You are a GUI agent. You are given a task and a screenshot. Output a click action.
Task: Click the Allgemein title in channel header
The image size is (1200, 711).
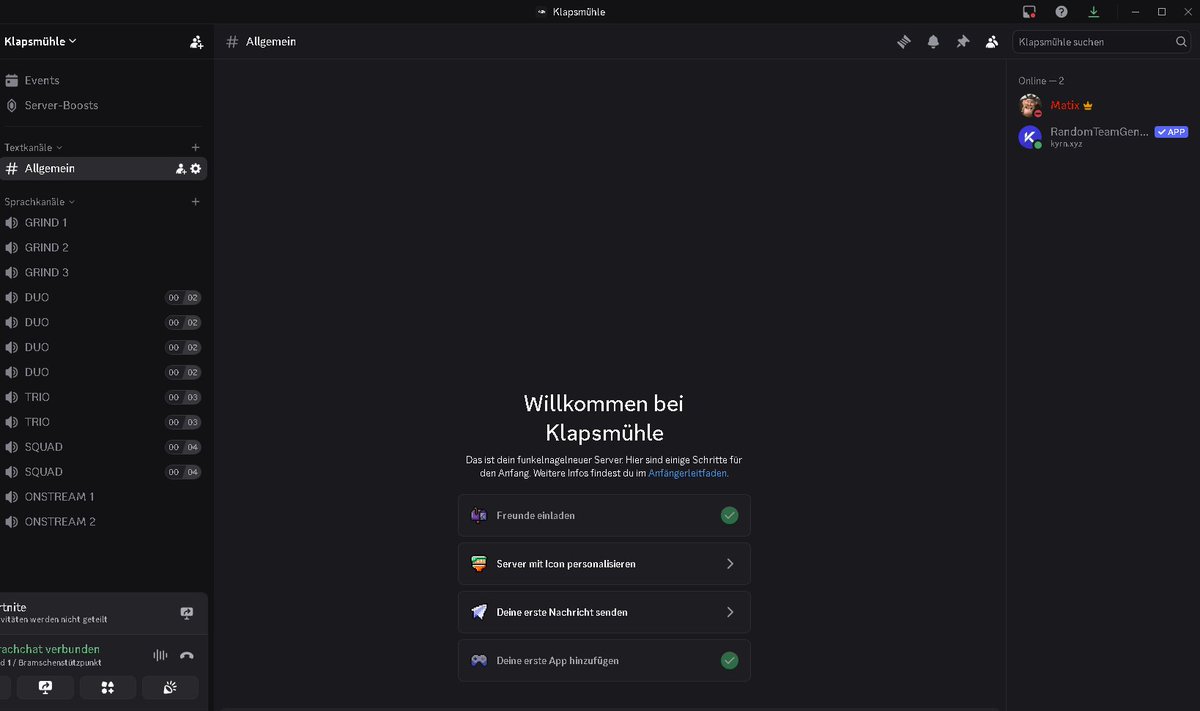pyautogui.click(x=271, y=42)
